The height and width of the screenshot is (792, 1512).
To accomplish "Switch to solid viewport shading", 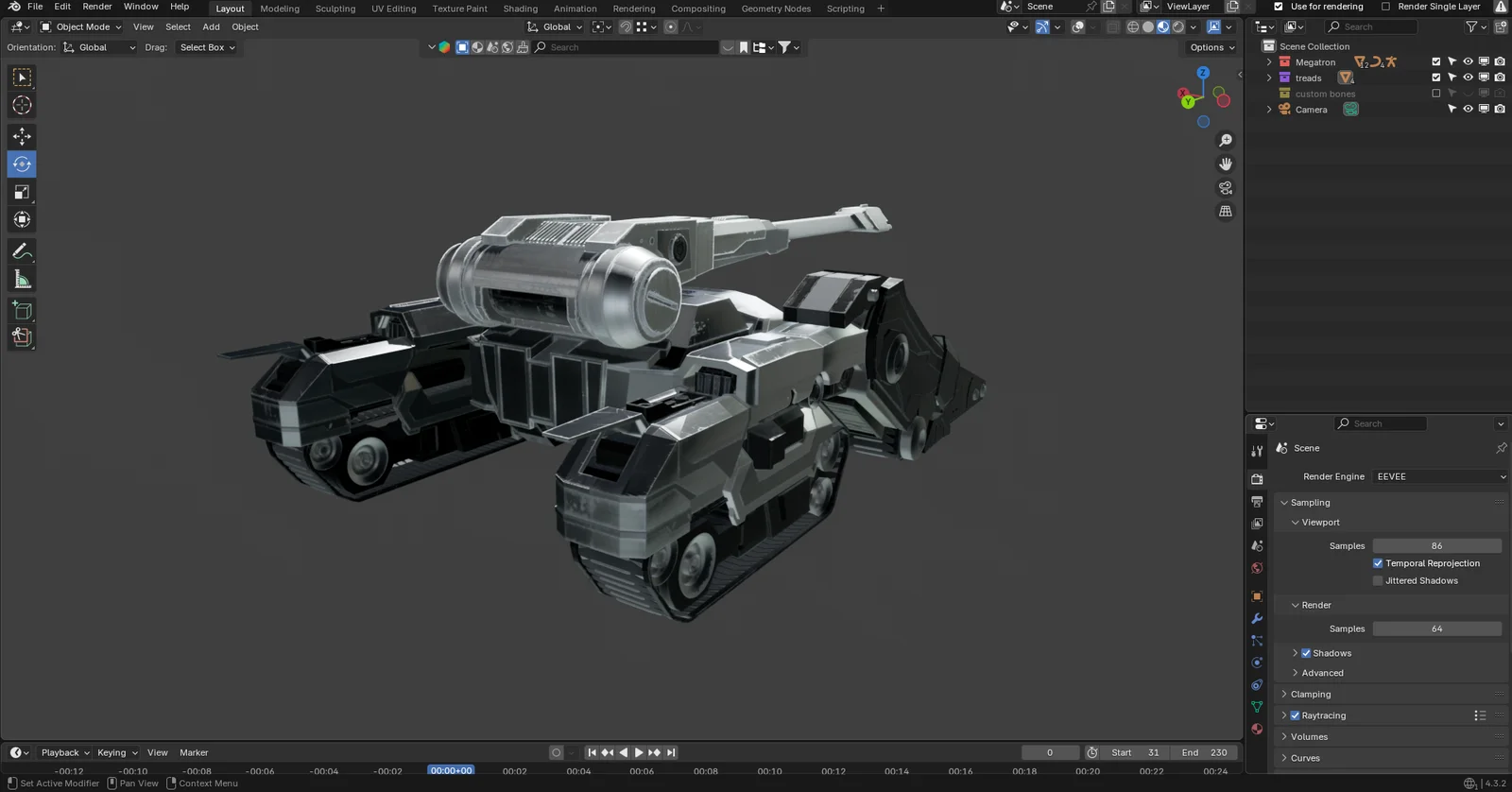I will coord(1147,27).
